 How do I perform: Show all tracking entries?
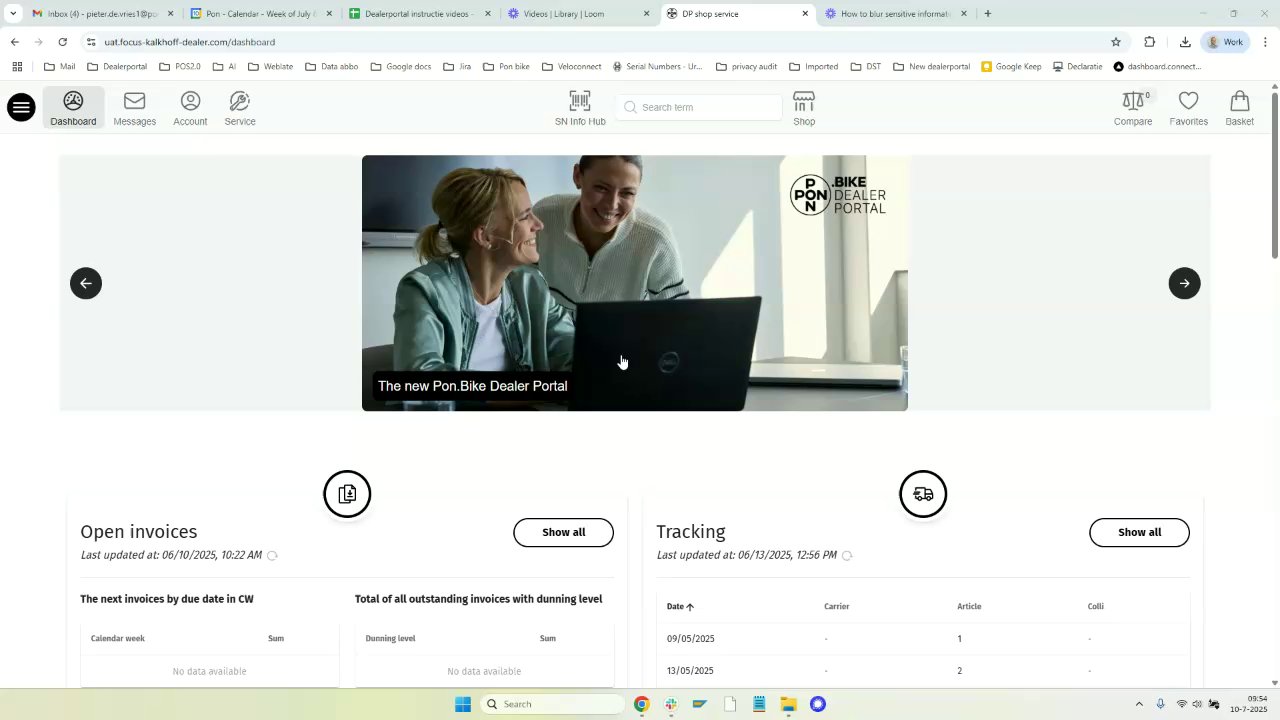coord(1139,532)
